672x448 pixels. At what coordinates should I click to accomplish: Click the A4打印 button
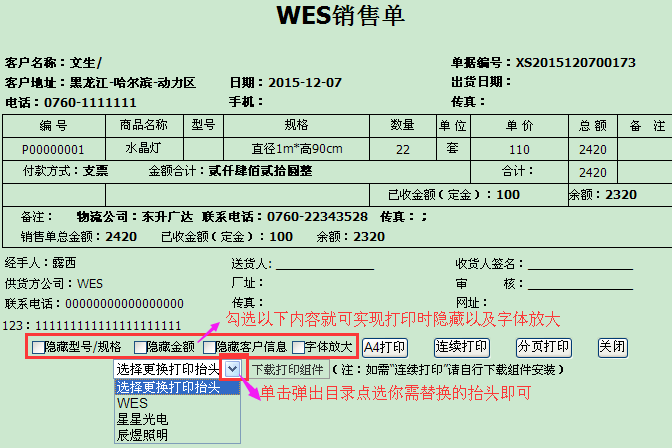click(384, 347)
